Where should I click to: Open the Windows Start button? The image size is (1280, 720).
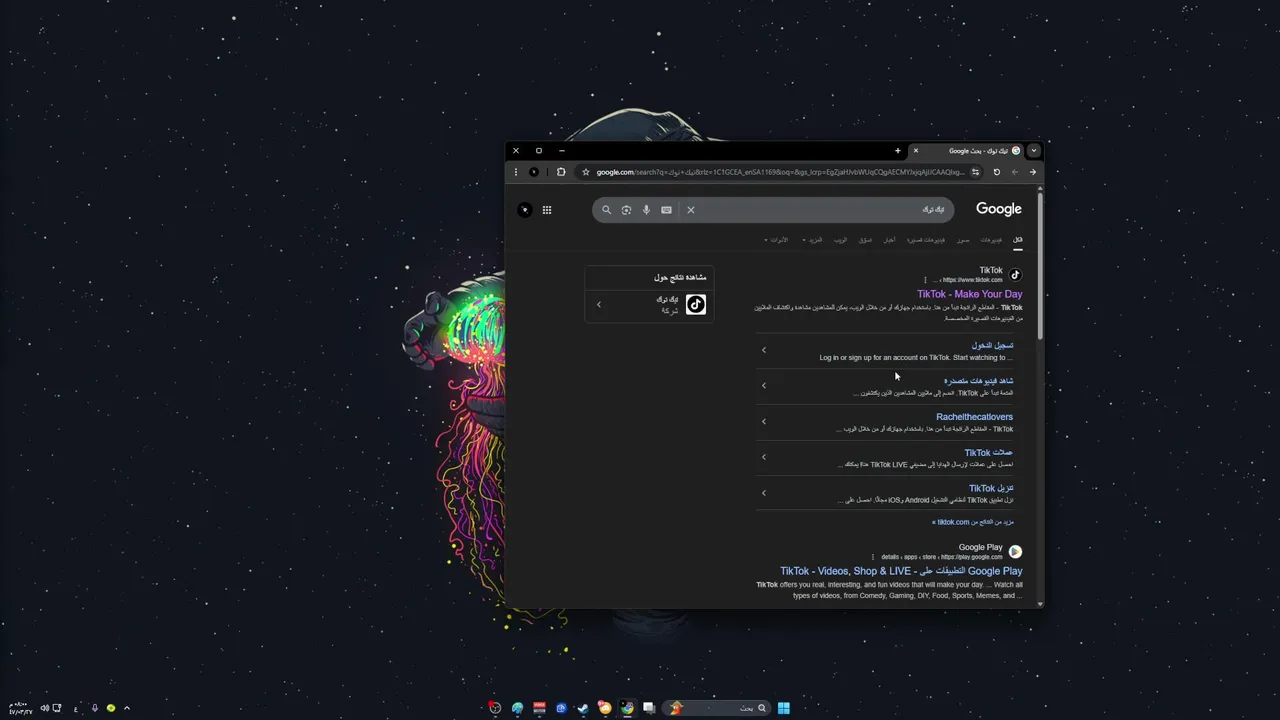(x=784, y=708)
